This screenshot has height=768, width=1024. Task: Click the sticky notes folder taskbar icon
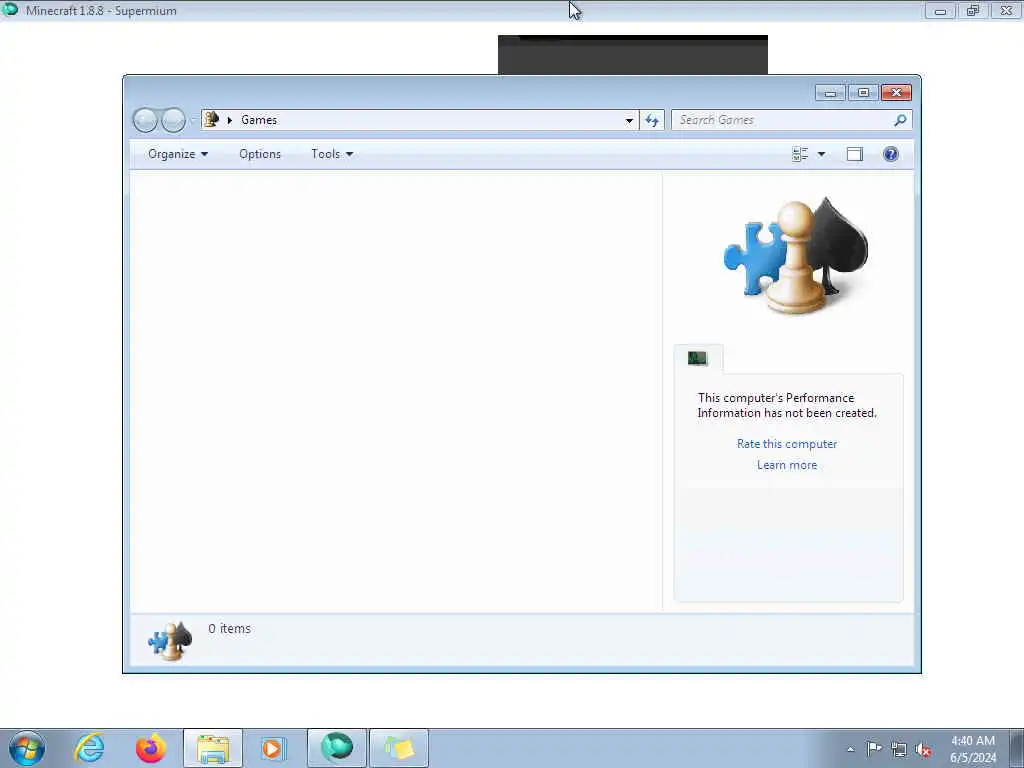[x=399, y=748]
